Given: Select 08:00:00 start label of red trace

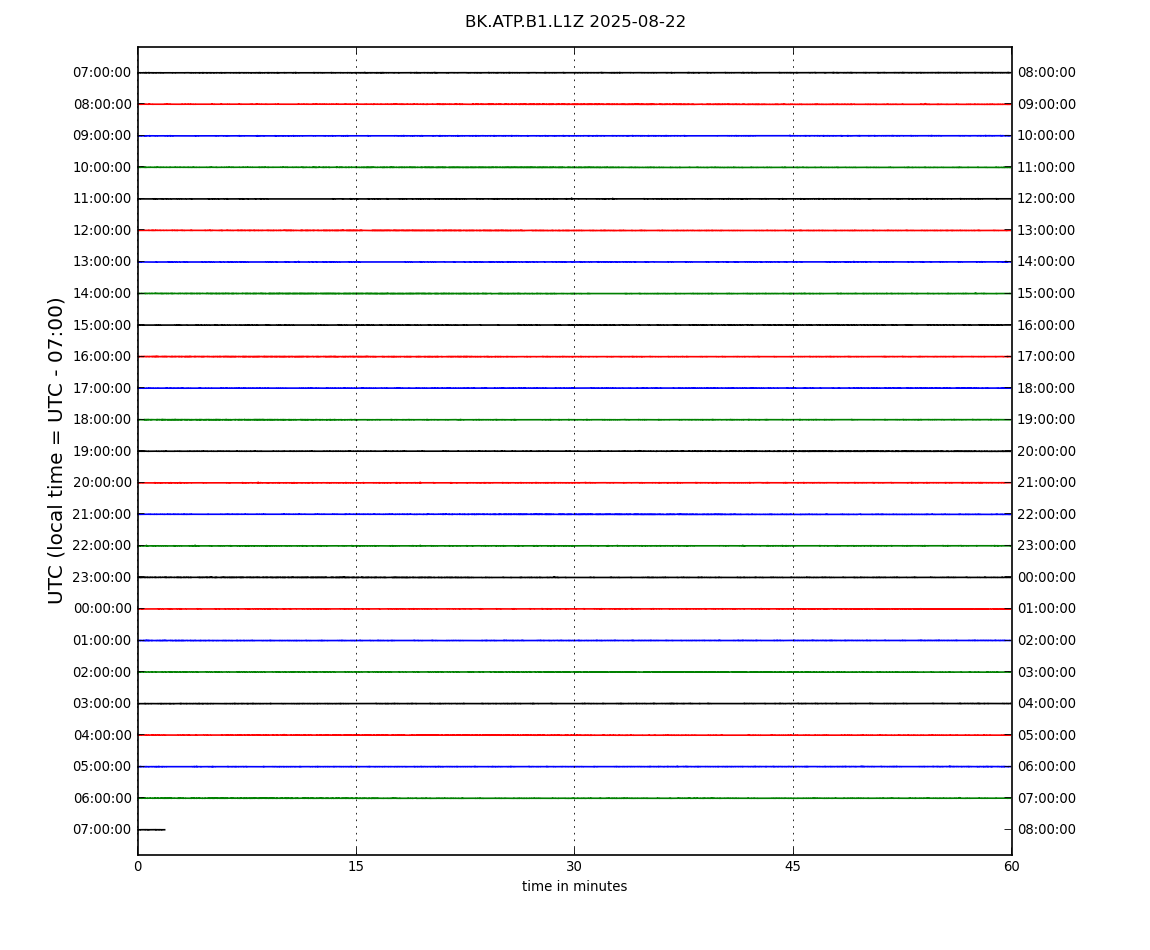Looking at the screenshot, I should [103, 104].
